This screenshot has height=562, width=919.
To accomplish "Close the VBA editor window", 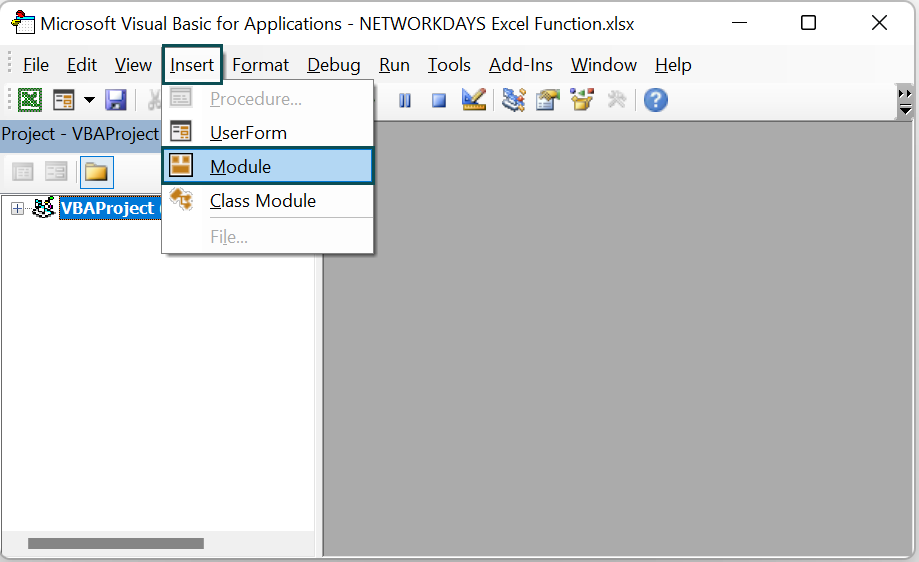I will pos(879,23).
